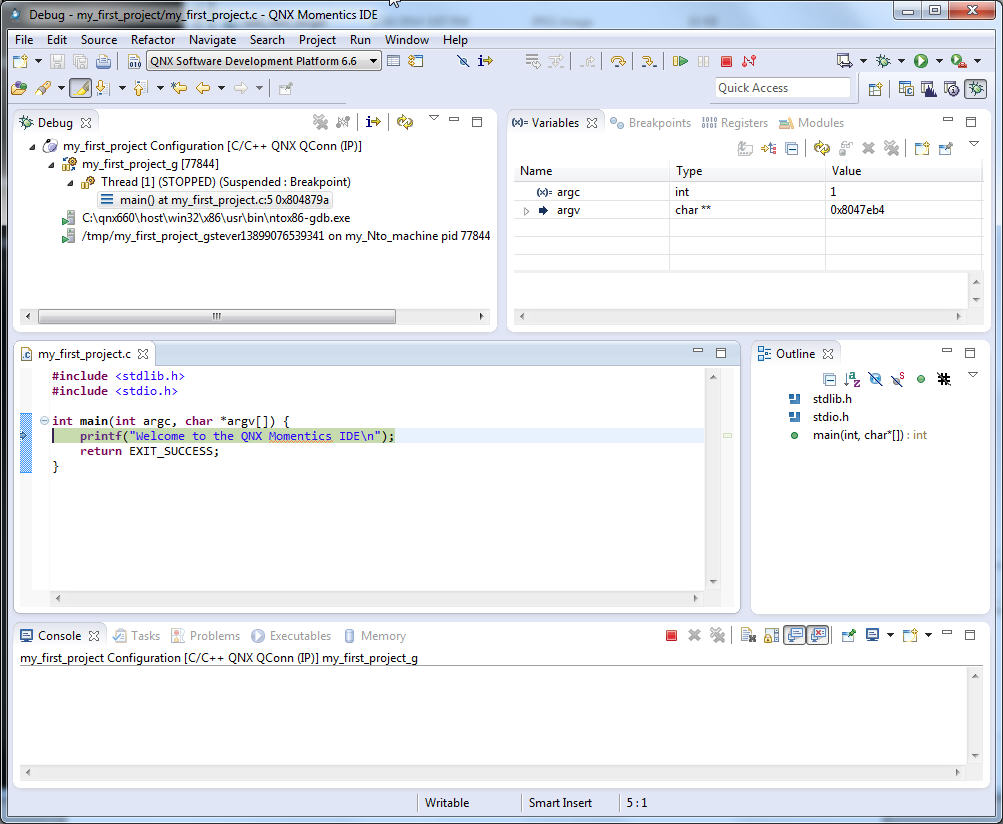This screenshot has height=824, width=1003.
Task: Click the Debug launch bug icon
Action: [x=883, y=61]
